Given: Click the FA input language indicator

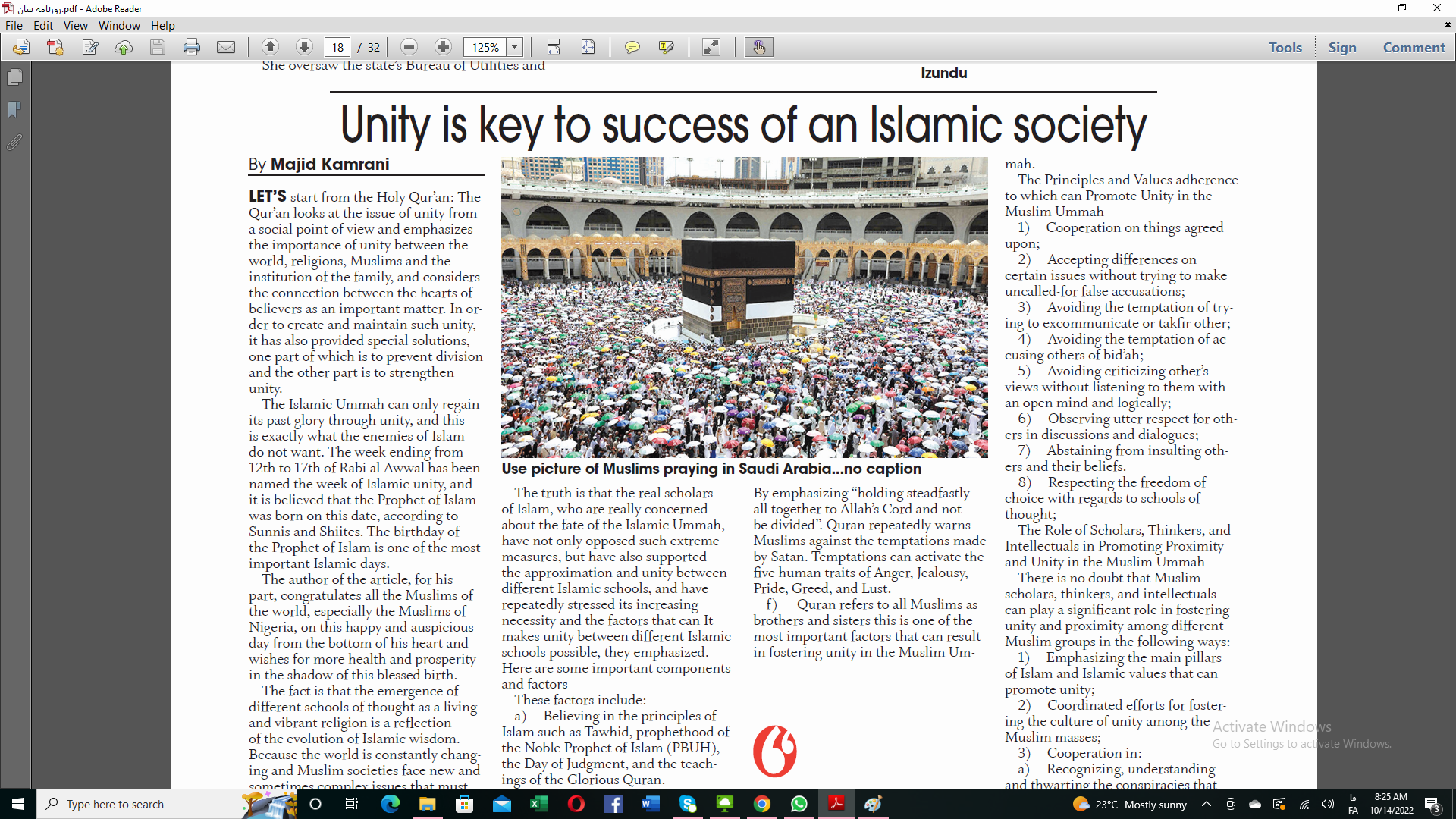Looking at the screenshot, I should coord(1353,804).
